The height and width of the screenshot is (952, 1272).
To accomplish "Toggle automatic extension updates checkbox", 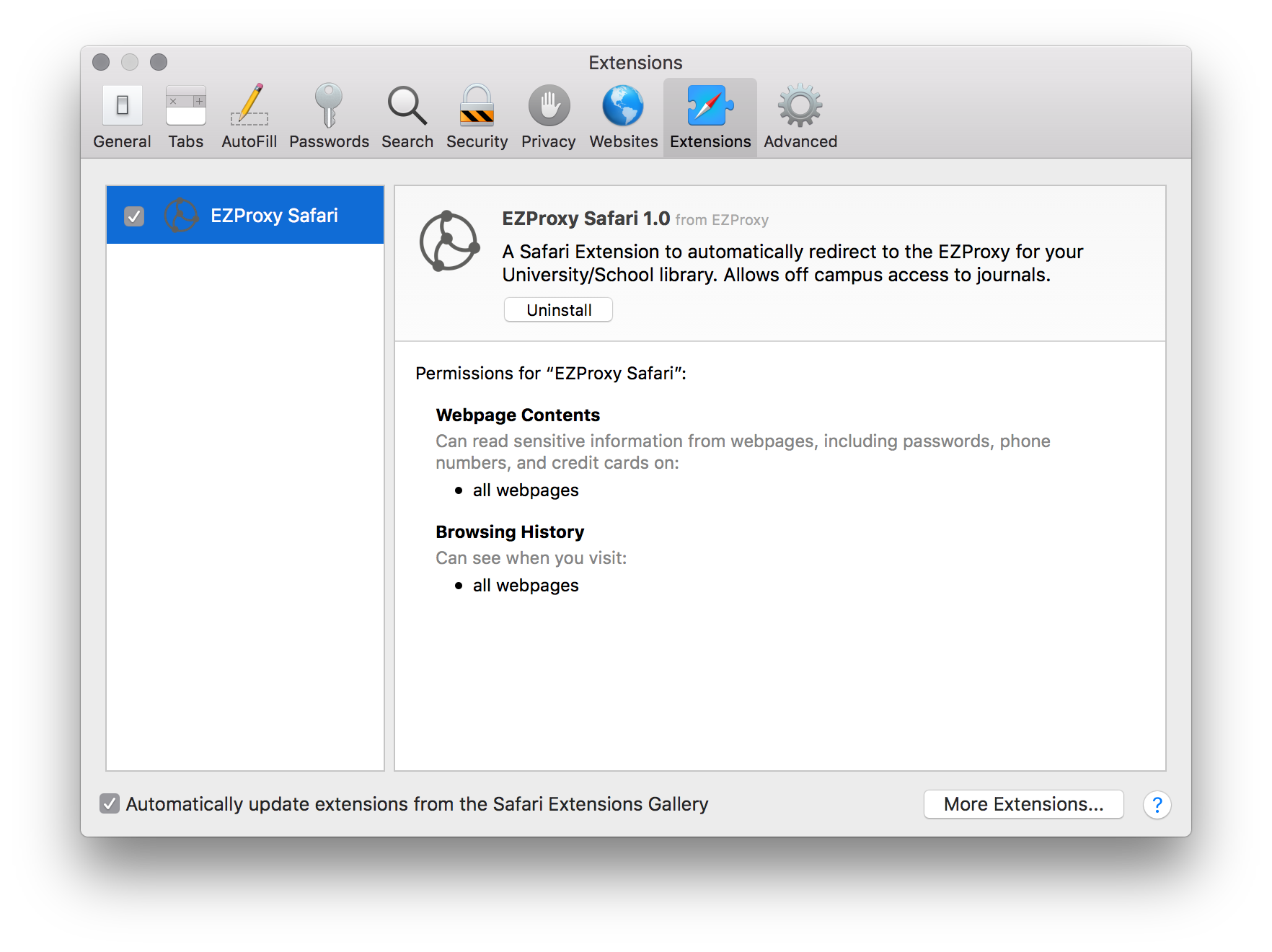I will 110,803.
